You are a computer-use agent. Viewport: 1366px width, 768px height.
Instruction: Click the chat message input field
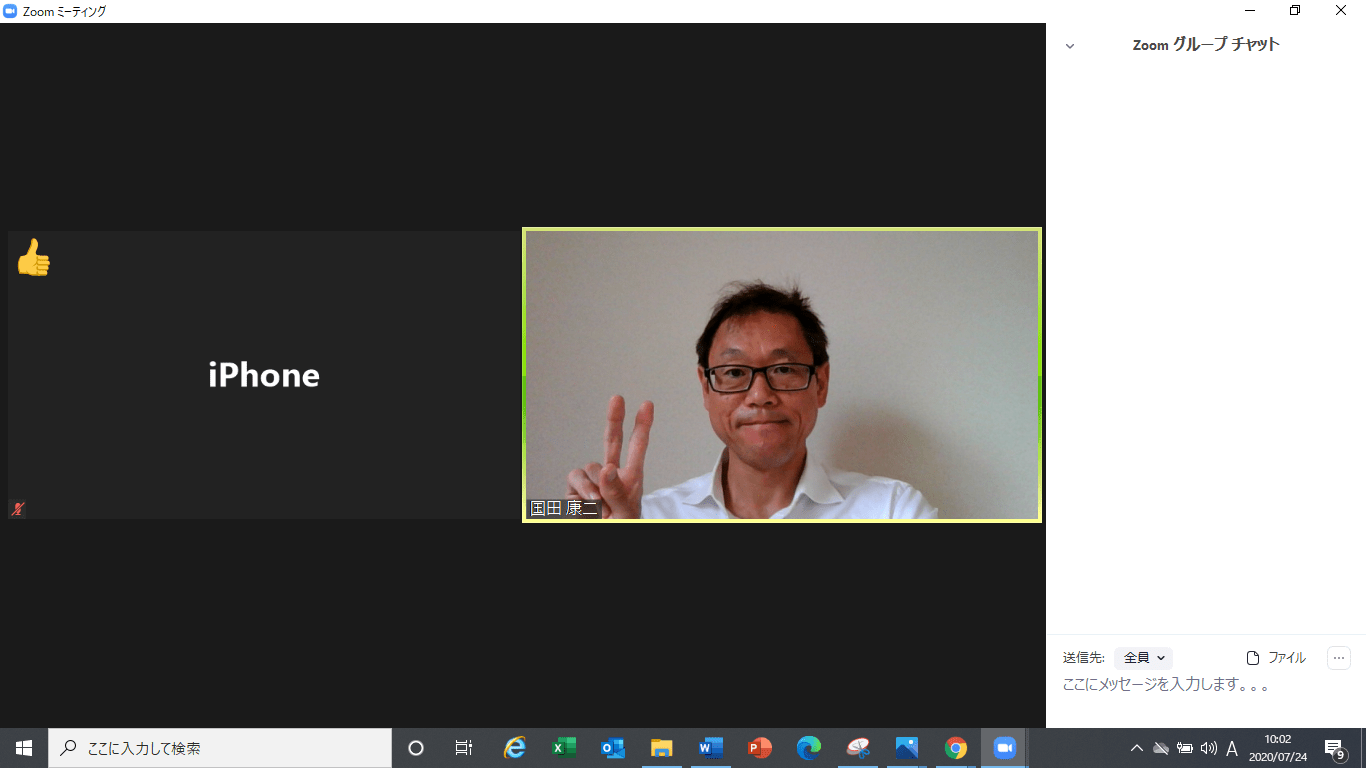tap(1200, 686)
